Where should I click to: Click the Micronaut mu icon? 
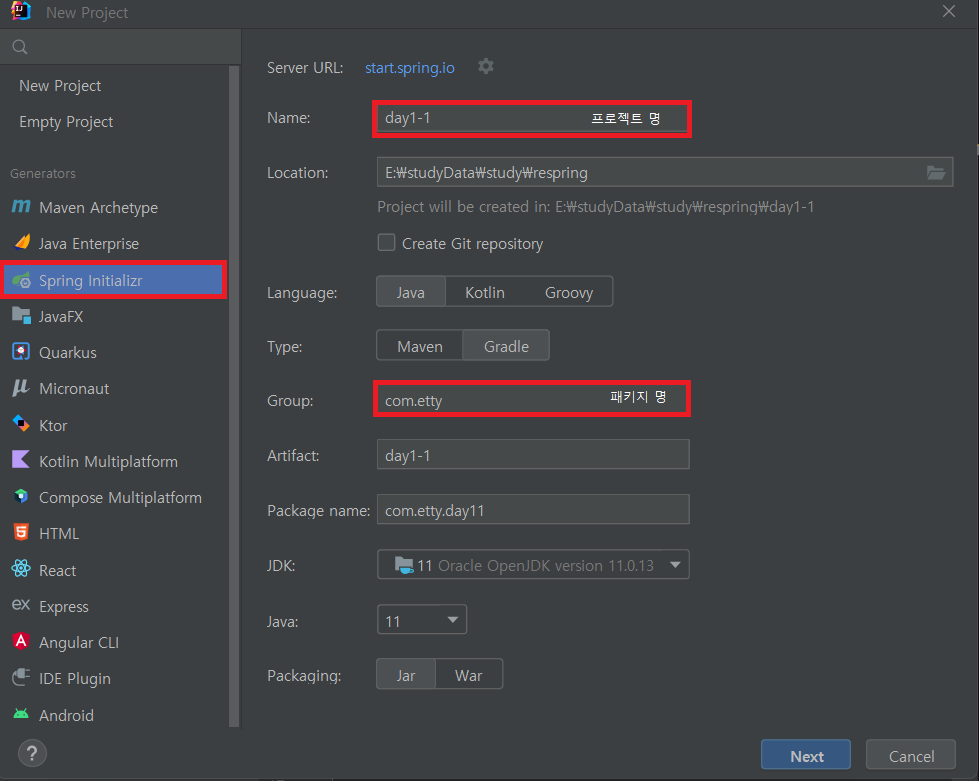click(21, 388)
